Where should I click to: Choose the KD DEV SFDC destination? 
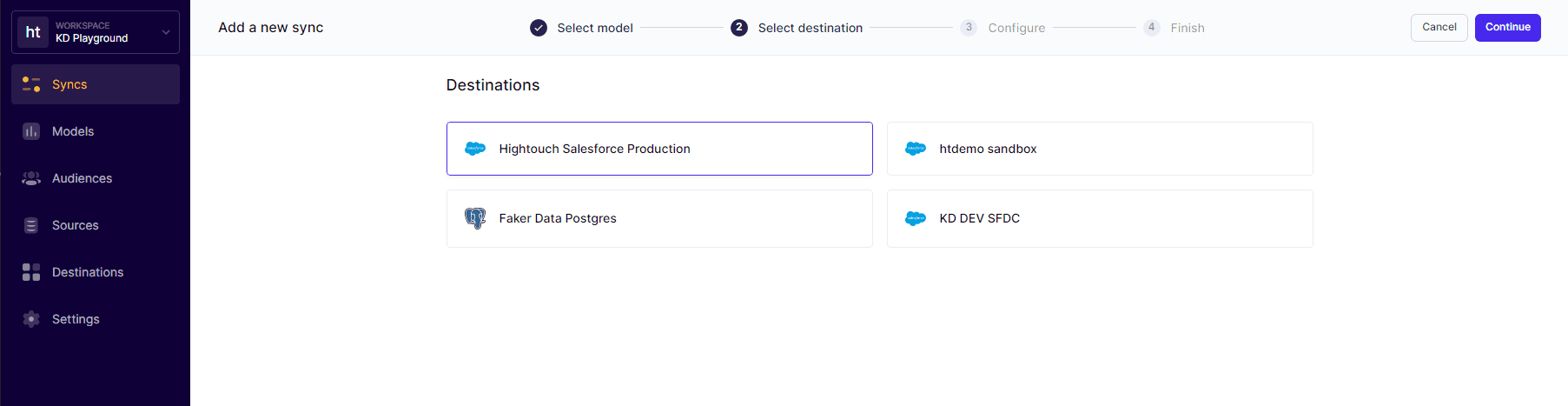1099,218
